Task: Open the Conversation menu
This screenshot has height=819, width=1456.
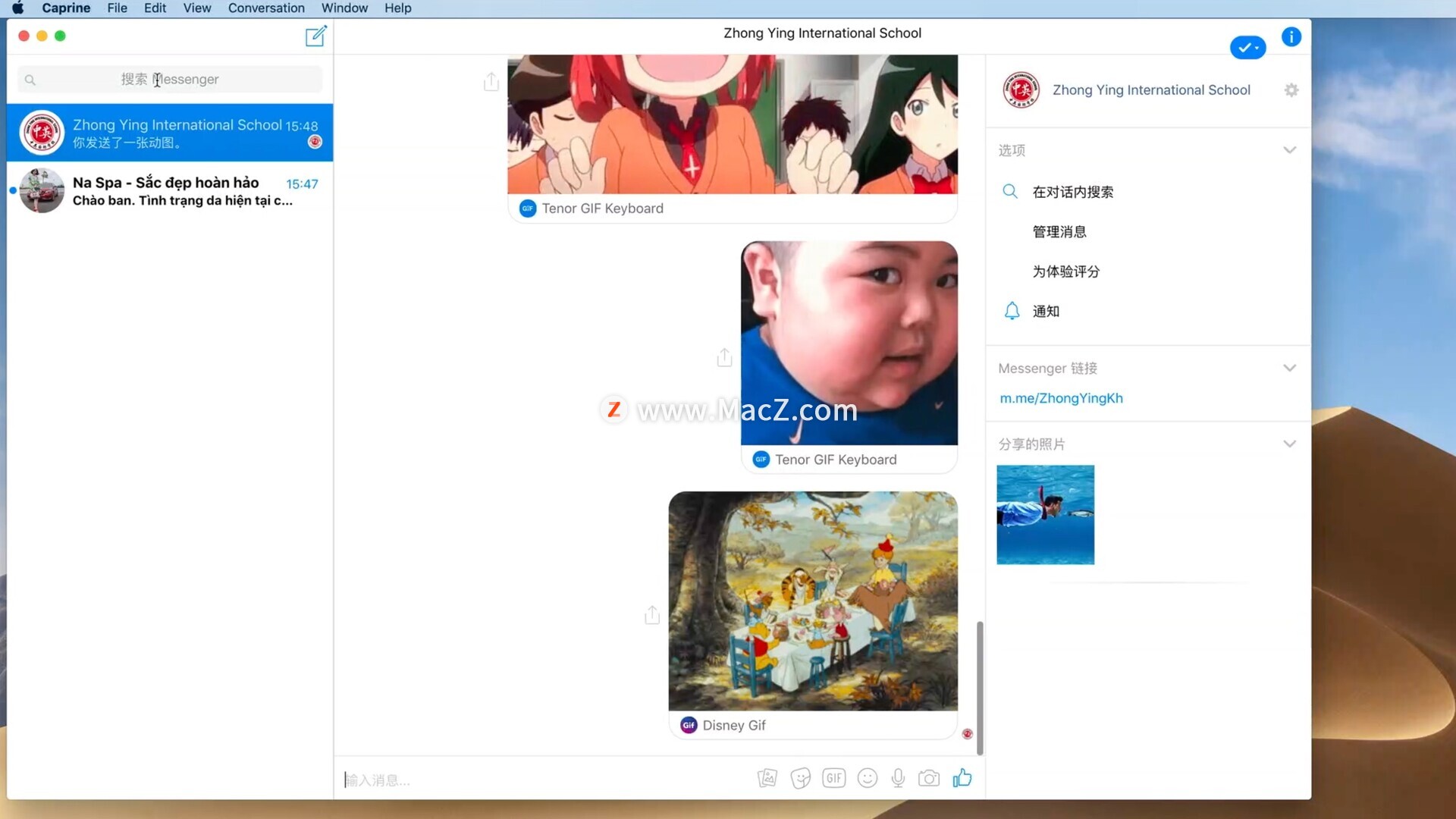Action: (266, 8)
